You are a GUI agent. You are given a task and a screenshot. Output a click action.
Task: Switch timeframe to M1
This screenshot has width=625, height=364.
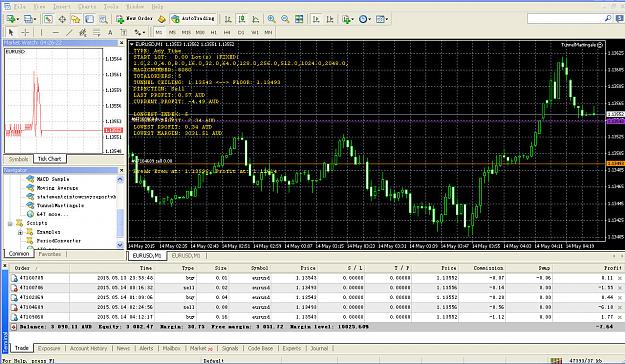[x=159, y=32]
